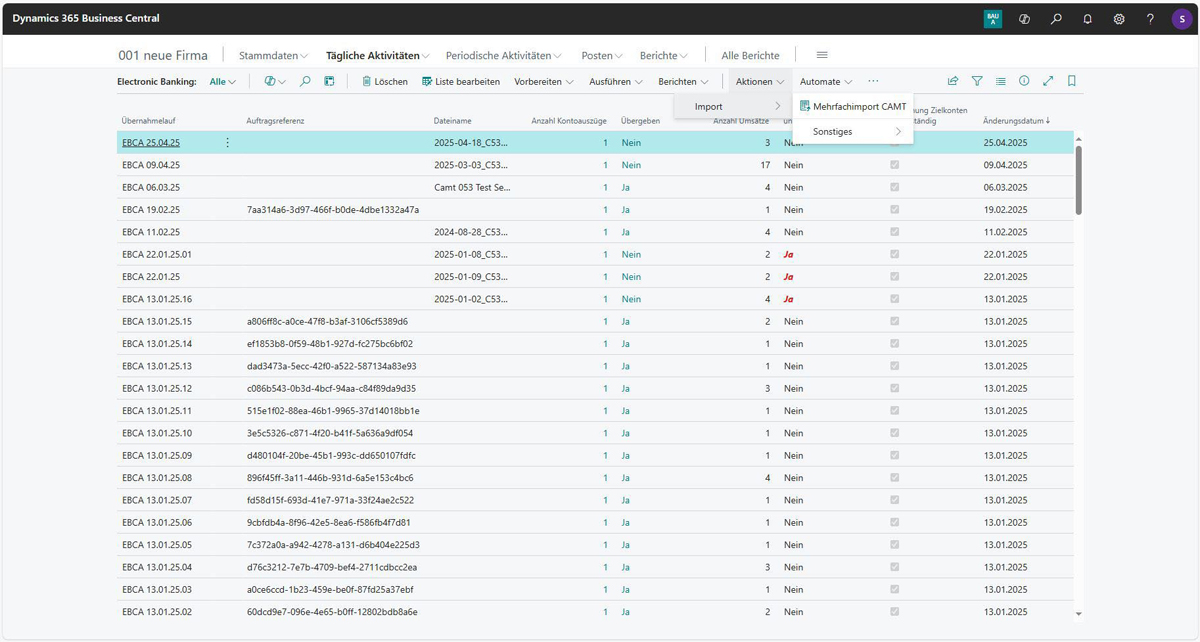The width and height of the screenshot is (1200, 642).
Task: Click the Löschen button
Action: pos(384,82)
